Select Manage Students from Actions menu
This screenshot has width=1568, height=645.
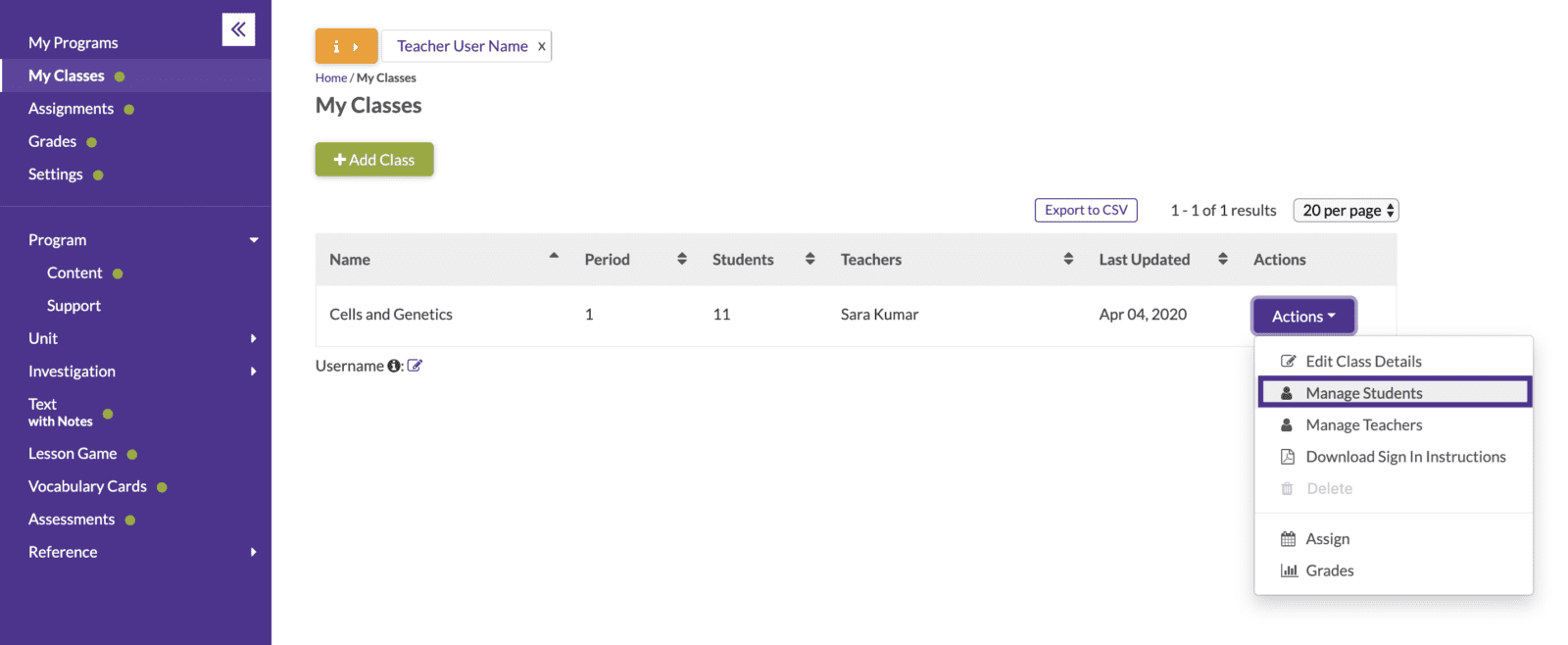click(x=1363, y=393)
